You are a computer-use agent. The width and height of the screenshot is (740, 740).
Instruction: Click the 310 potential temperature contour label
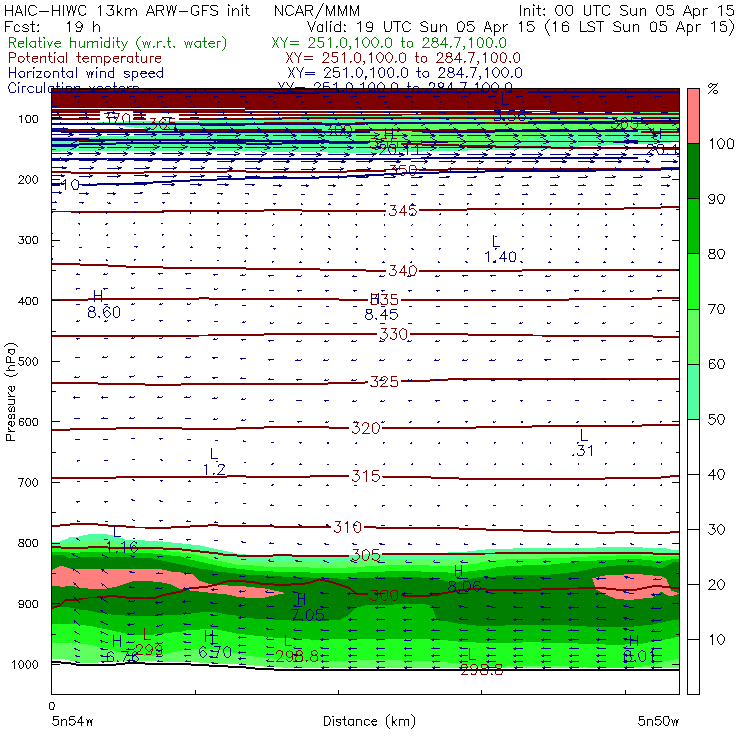coord(347,527)
